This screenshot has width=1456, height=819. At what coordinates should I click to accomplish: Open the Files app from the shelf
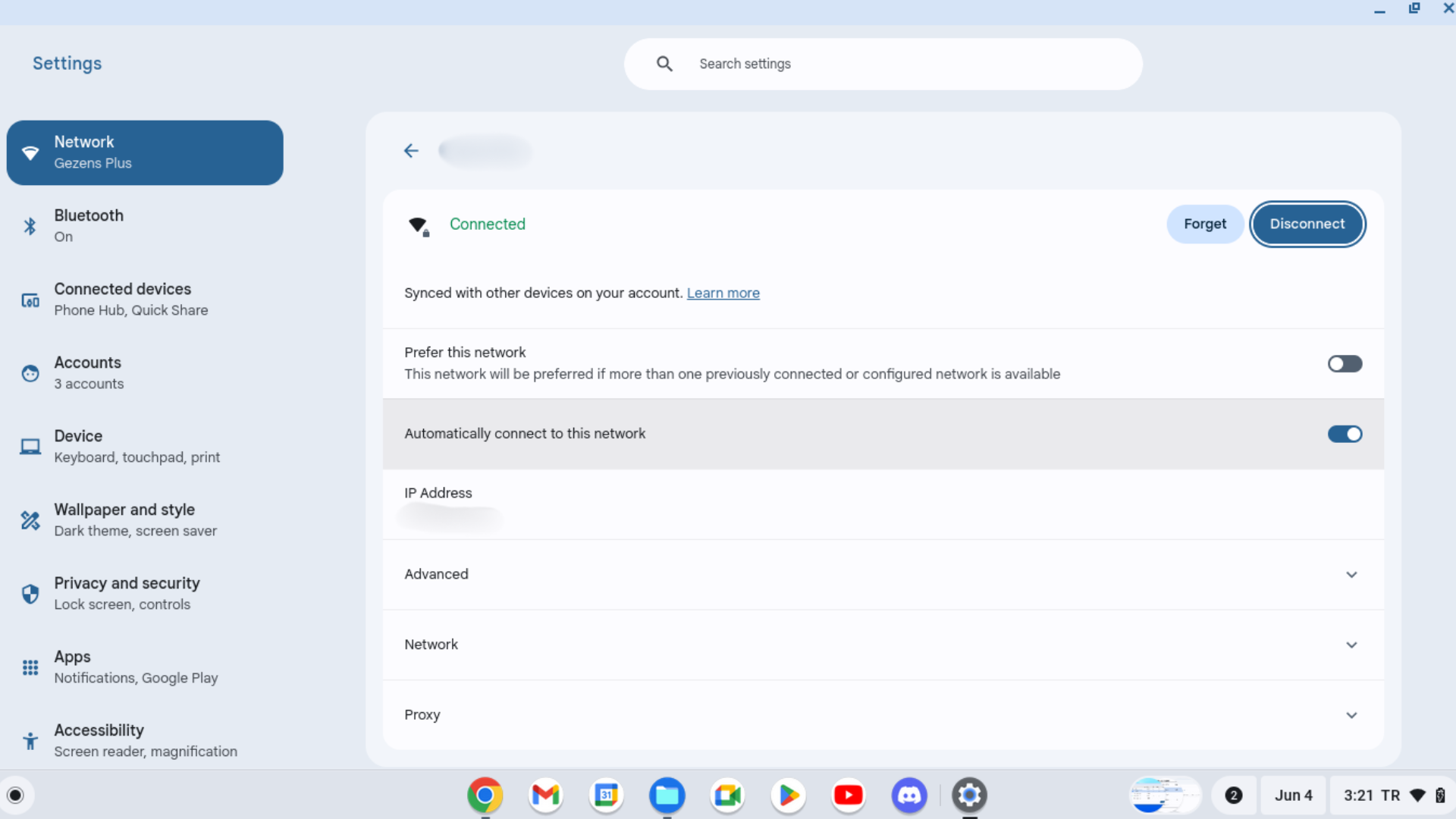pyautogui.click(x=667, y=795)
